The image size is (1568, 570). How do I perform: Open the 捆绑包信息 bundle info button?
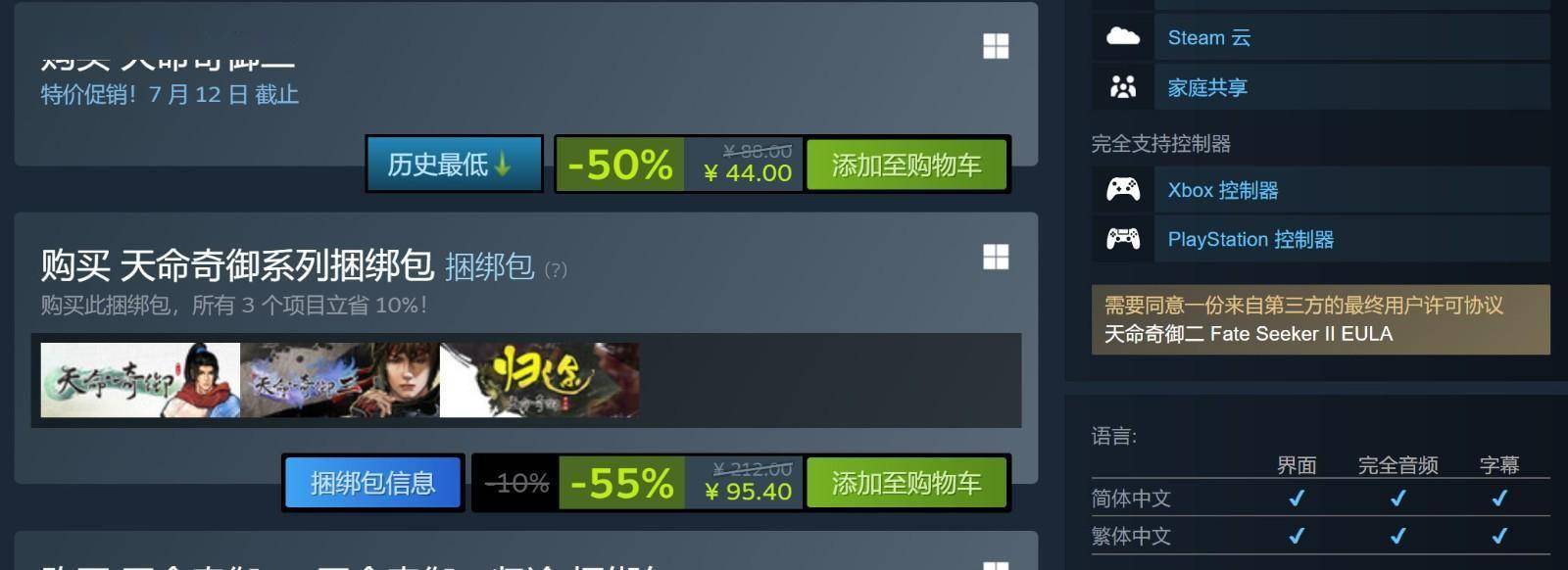(x=372, y=483)
